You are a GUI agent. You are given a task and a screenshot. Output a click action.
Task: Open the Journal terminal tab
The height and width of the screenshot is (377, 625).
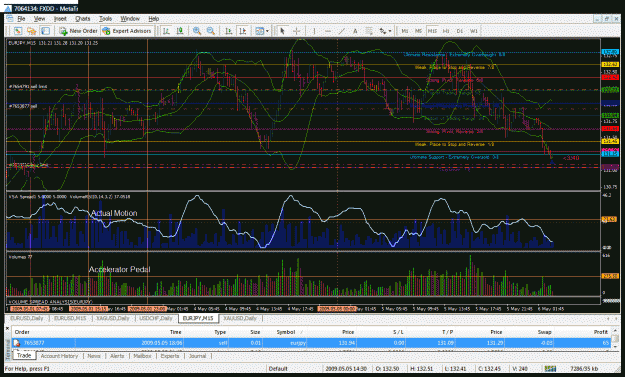[197, 356]
